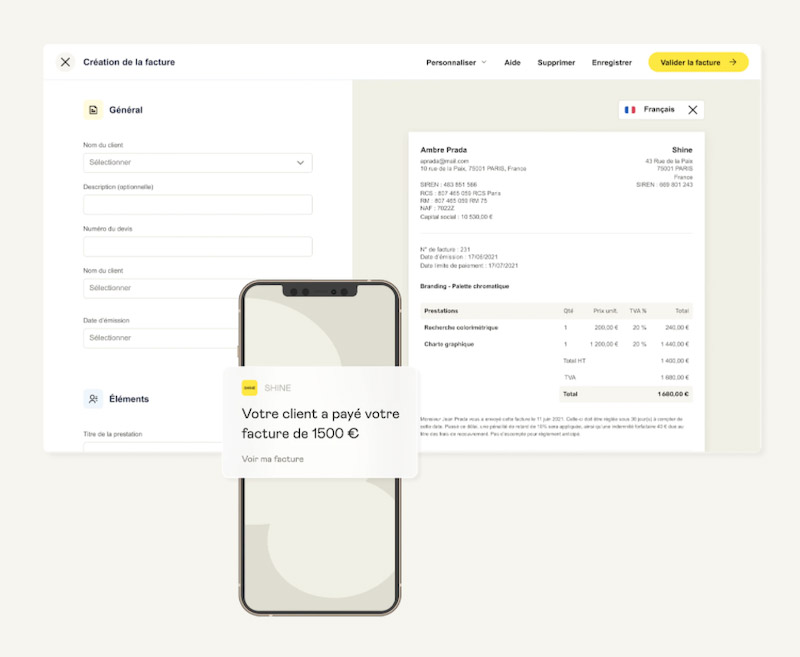
Task: Click the Total 1 680,00 € row
Action: [x=626, y=394]
